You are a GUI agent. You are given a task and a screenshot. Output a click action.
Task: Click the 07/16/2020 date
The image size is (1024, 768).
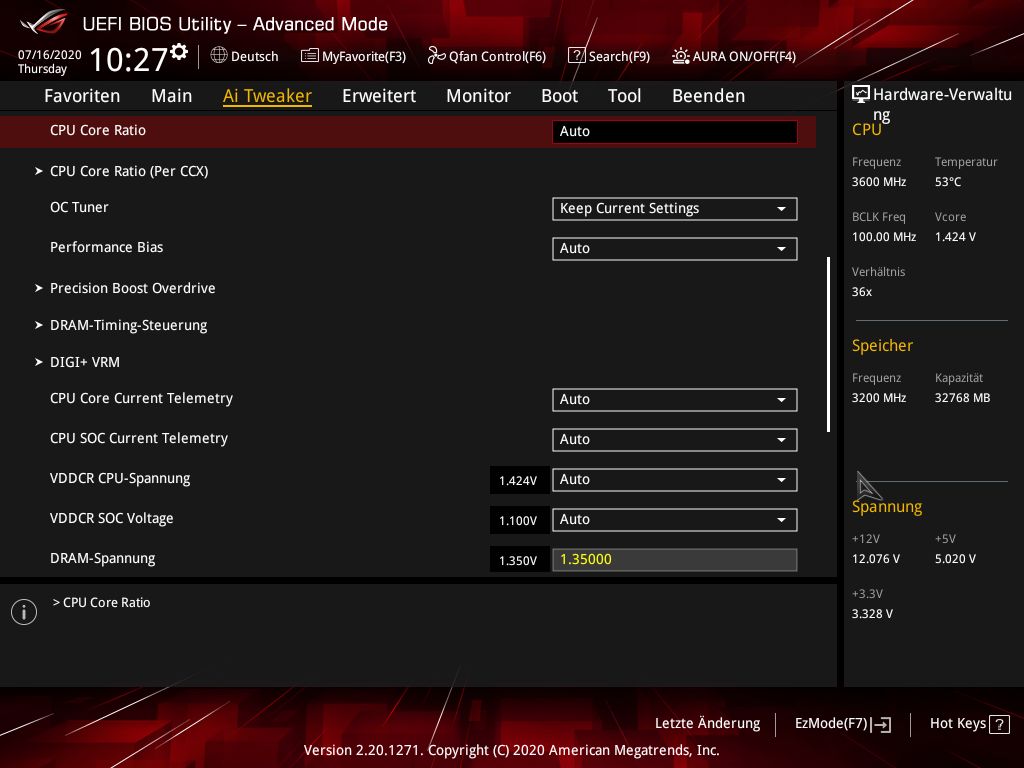coord(50,55)
